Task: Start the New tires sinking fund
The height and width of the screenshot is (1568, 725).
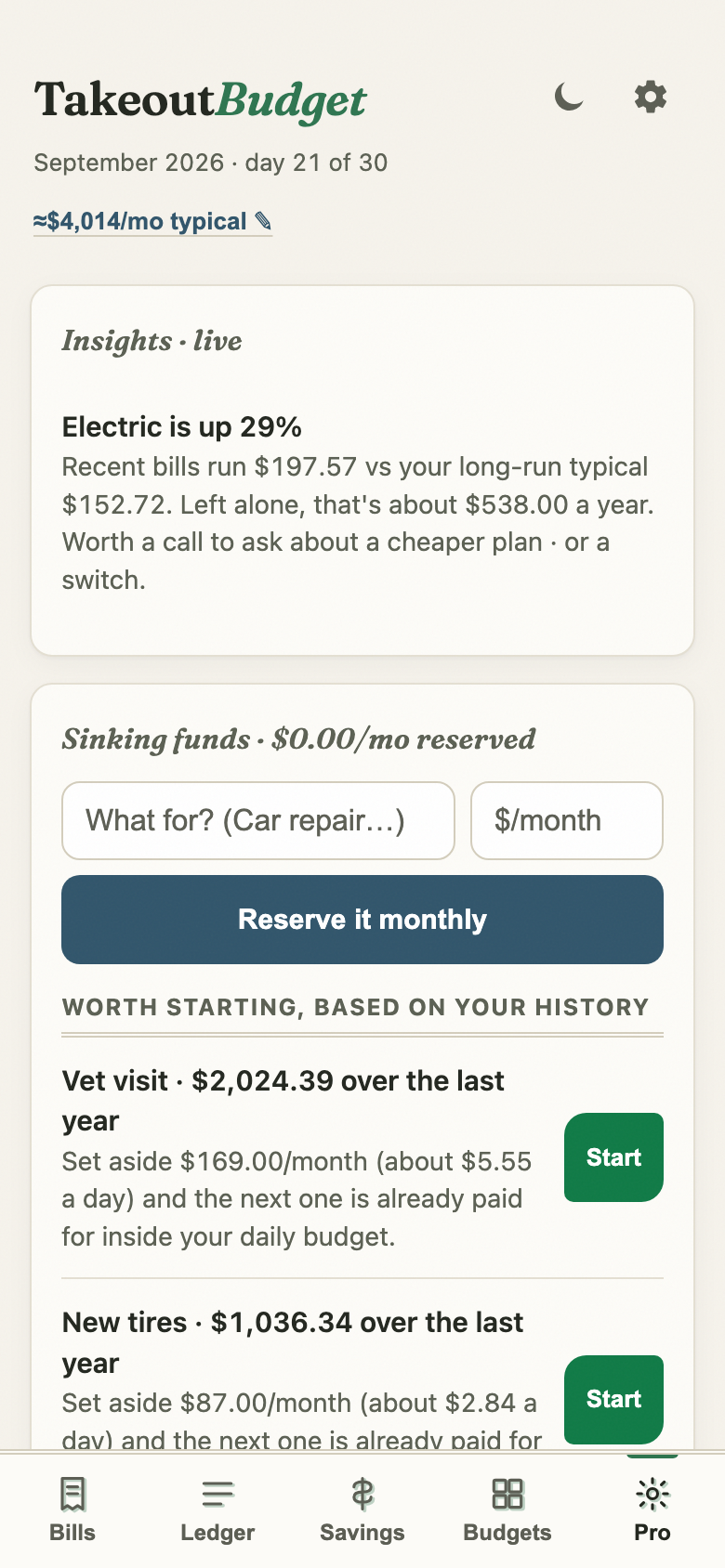Action: [613, 1399]
